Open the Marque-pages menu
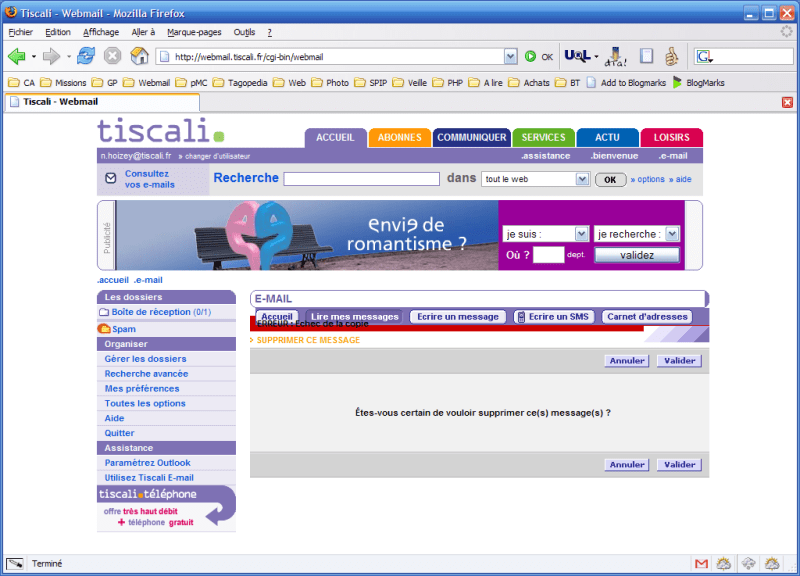The image size is (800, 576). pyautogui.click(x=194, y=32)
